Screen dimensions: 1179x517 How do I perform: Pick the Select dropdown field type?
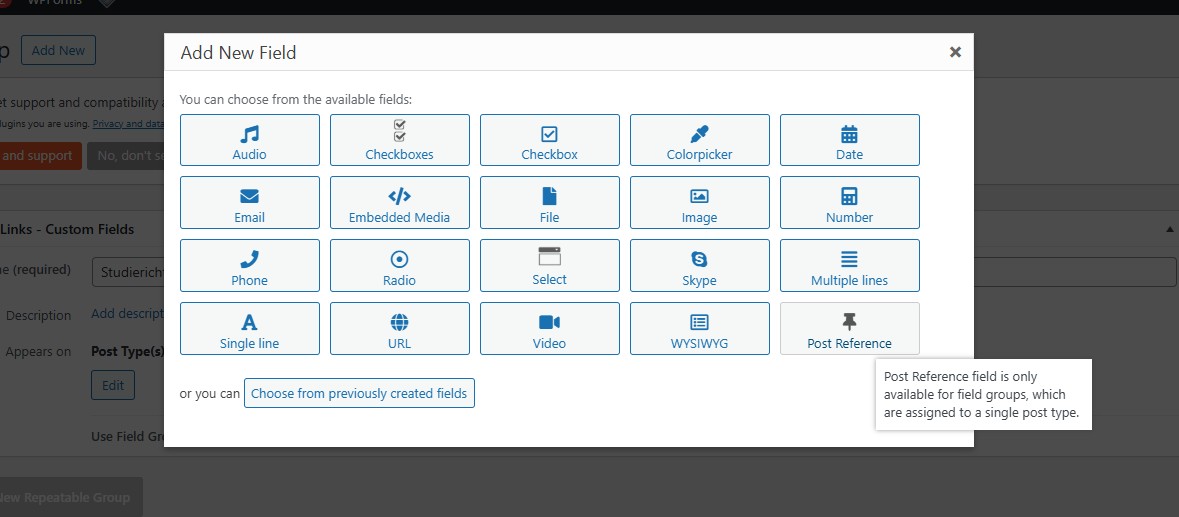pos(550,266)
